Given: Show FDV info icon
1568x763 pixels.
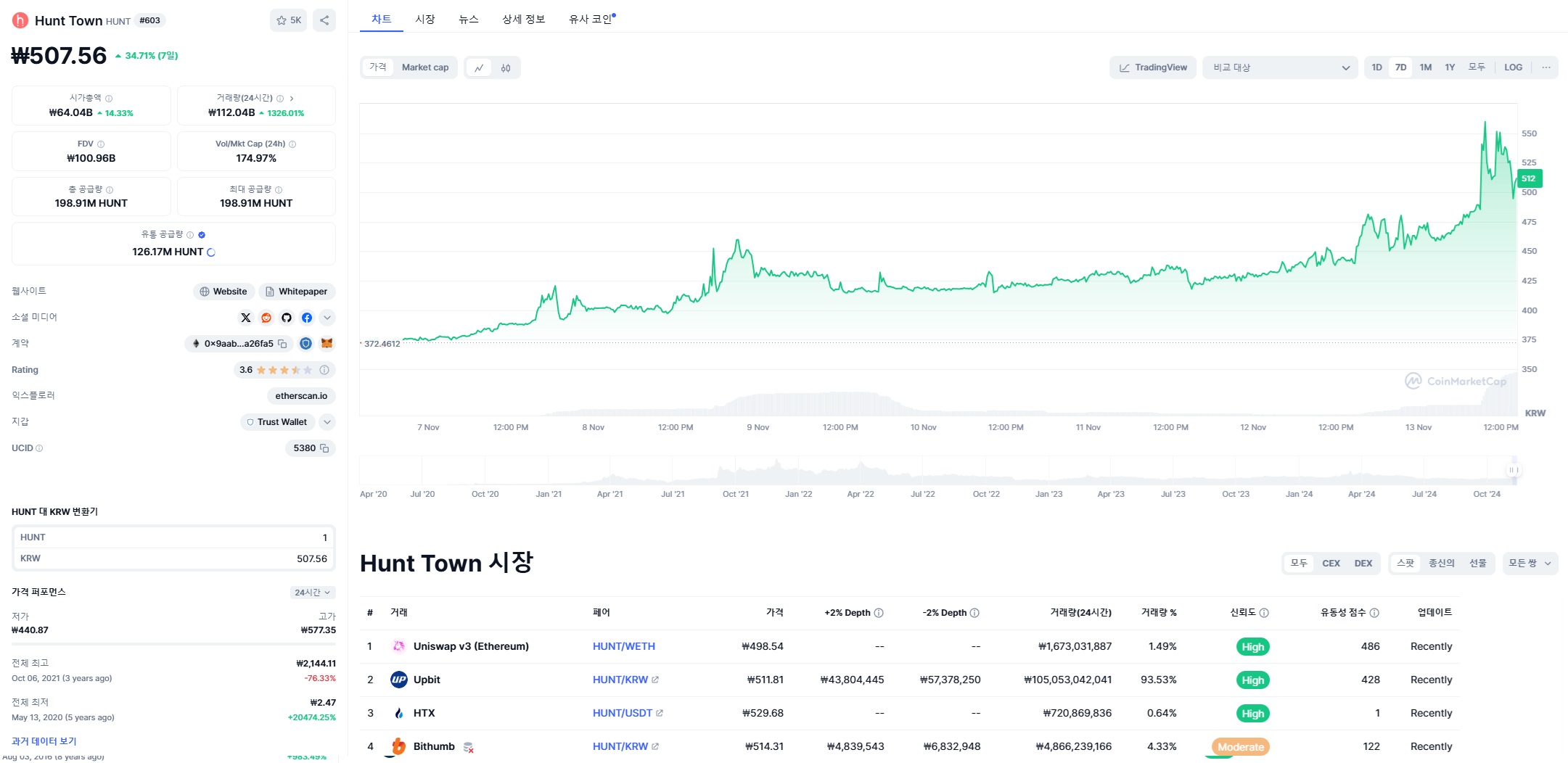Looking at the screenshot, I should 101,144.
